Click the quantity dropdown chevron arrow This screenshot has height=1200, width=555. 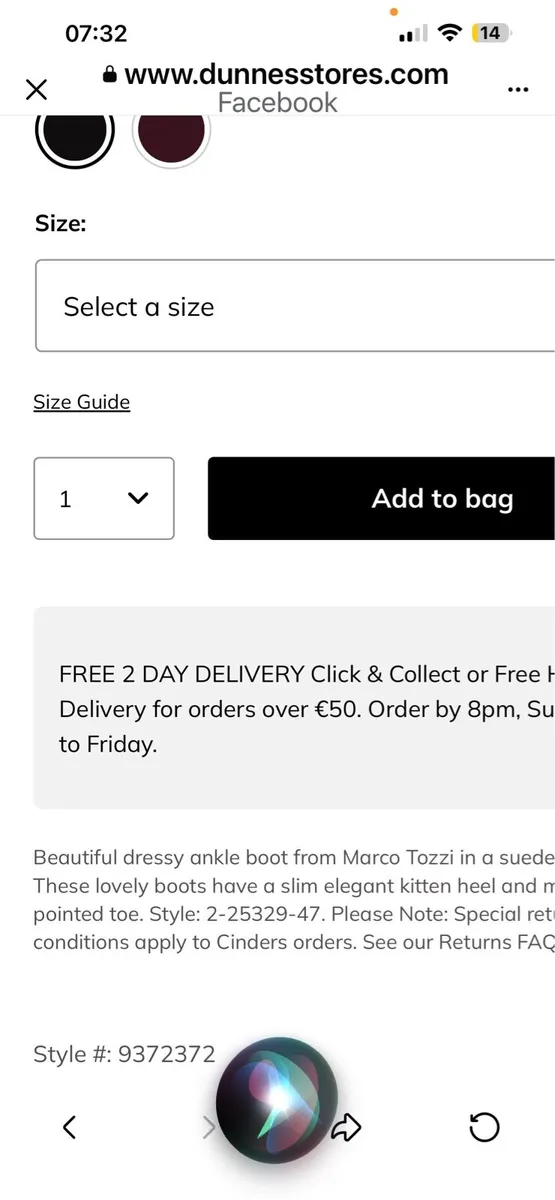coord(138,498)
